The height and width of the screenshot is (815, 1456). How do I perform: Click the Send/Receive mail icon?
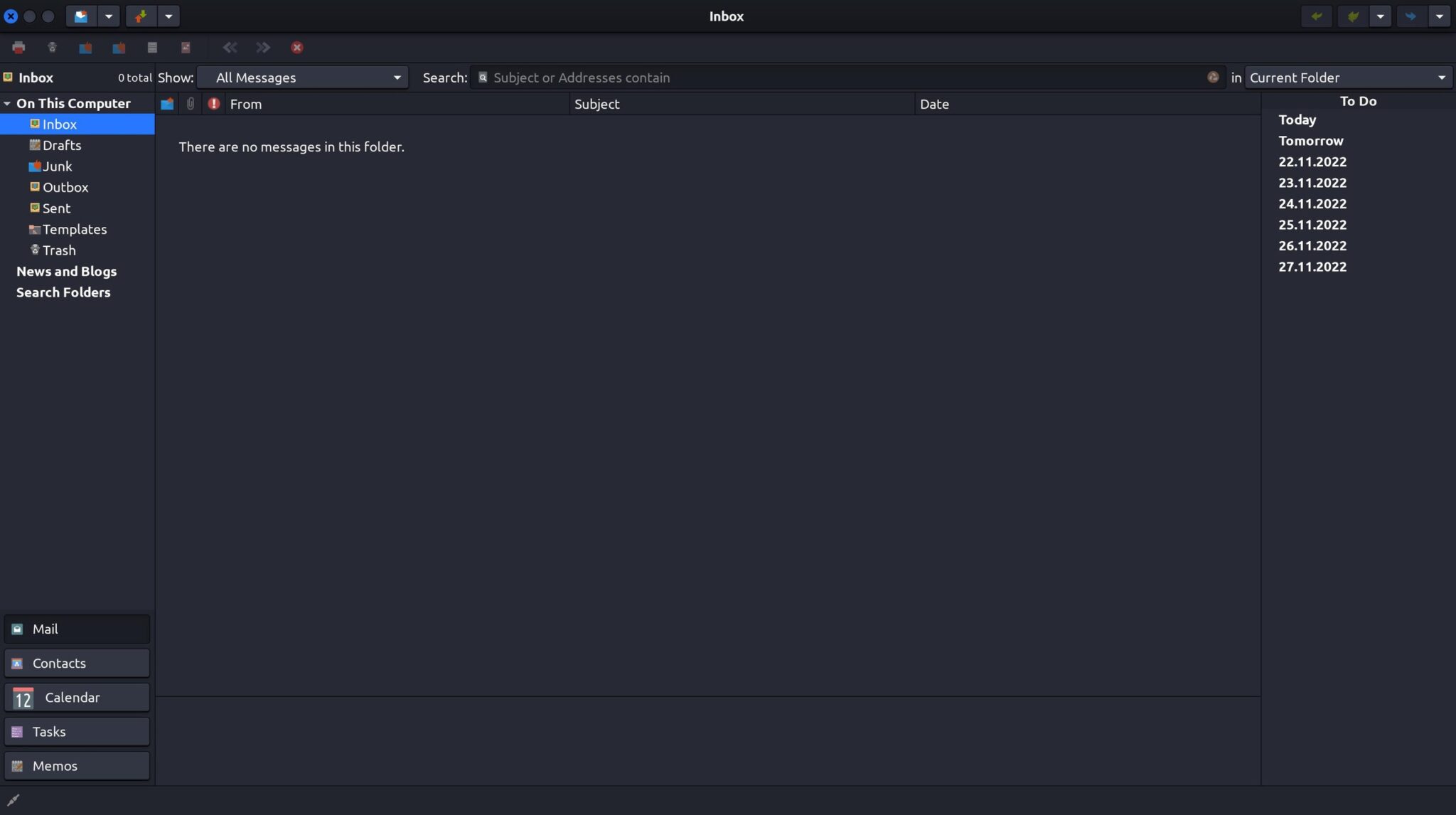(x=141, y=16)
